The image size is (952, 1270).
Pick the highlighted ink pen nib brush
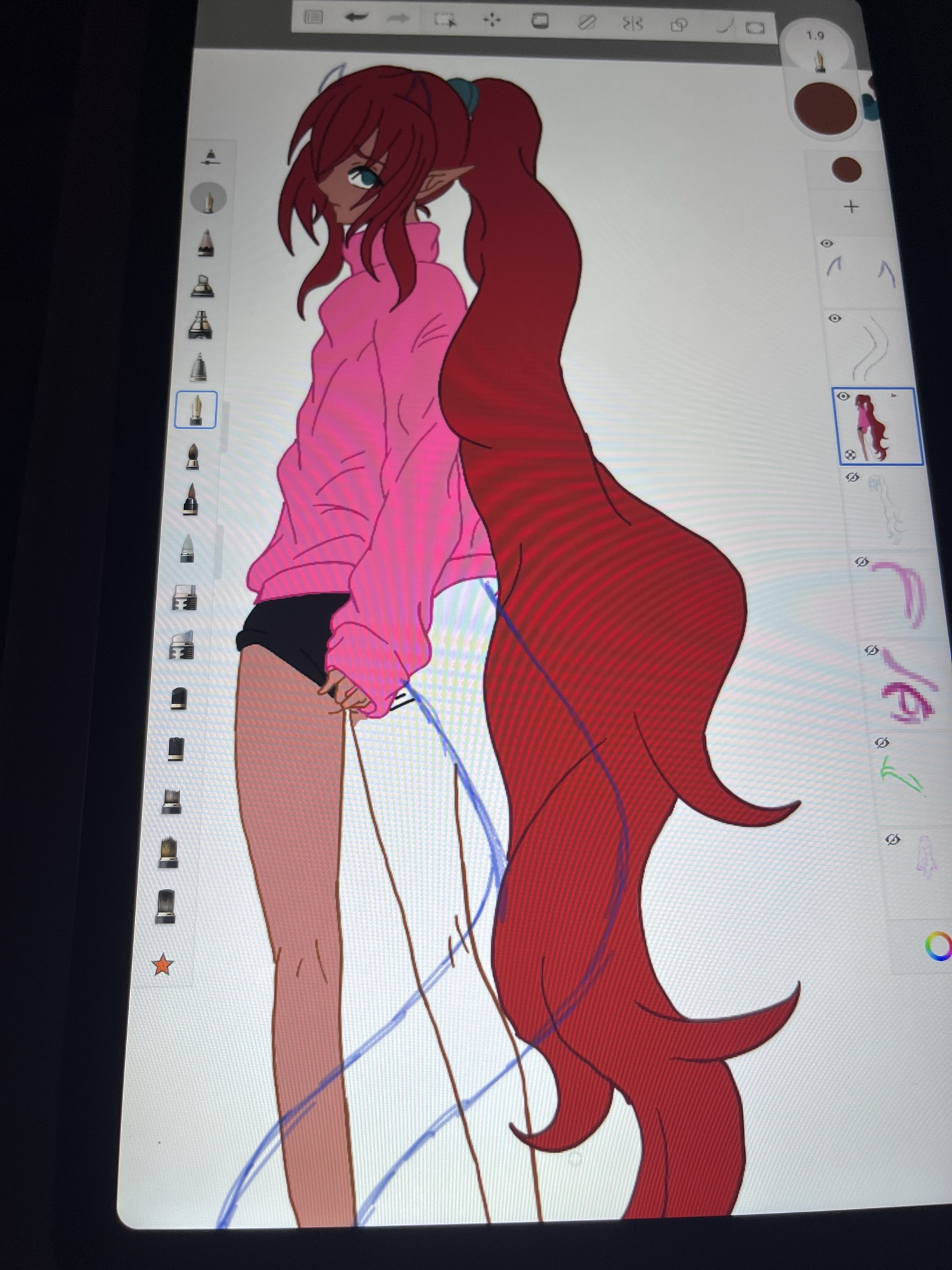196,410
